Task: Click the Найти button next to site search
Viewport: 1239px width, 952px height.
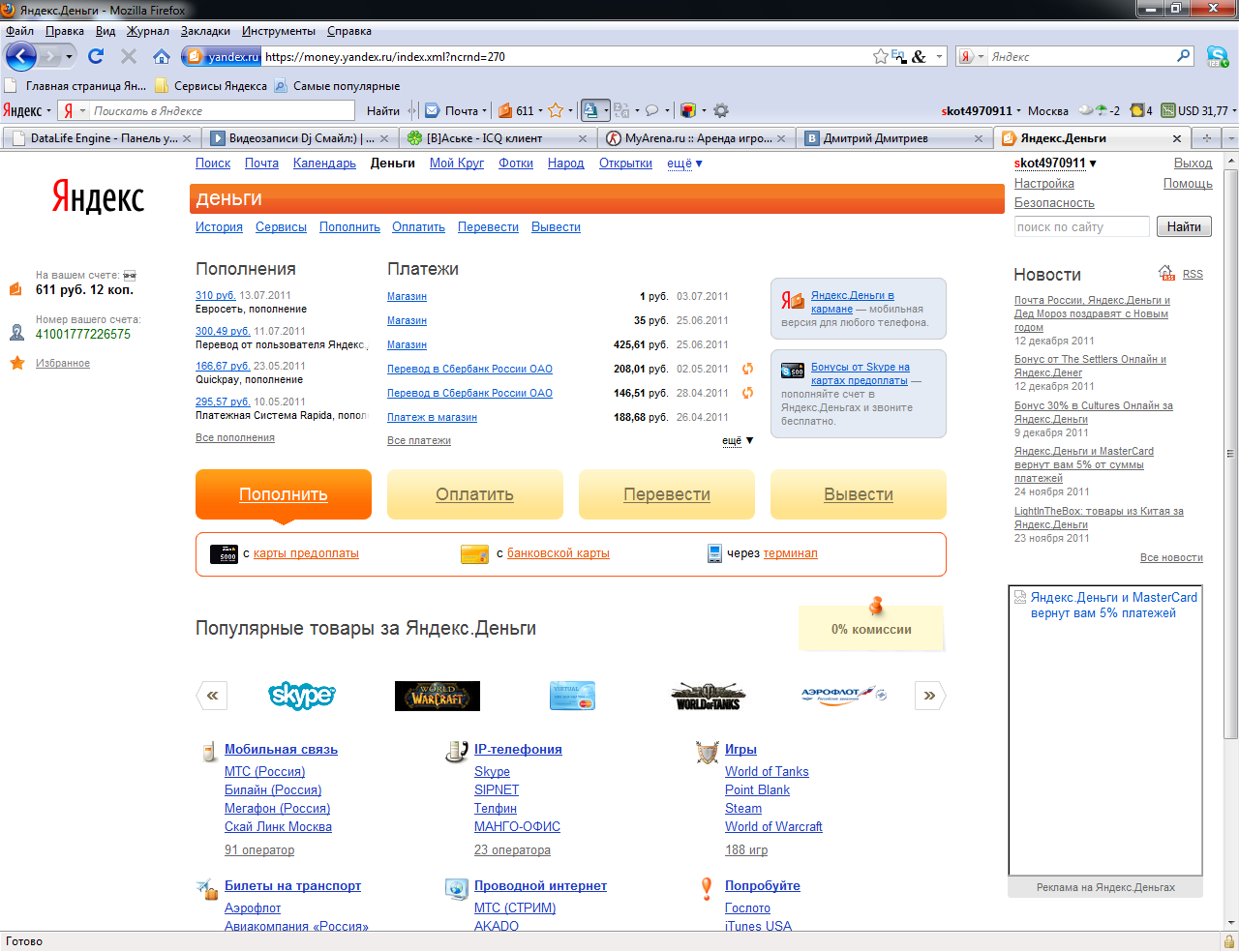Action: [x=1184, y=227]
